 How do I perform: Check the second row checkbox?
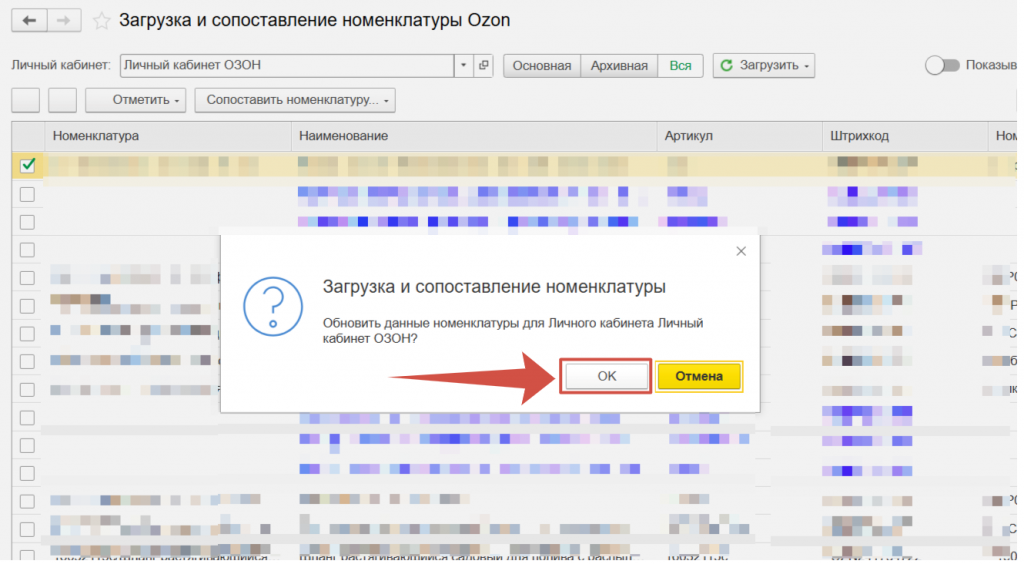pyautogui.click(x=27, y=193)
